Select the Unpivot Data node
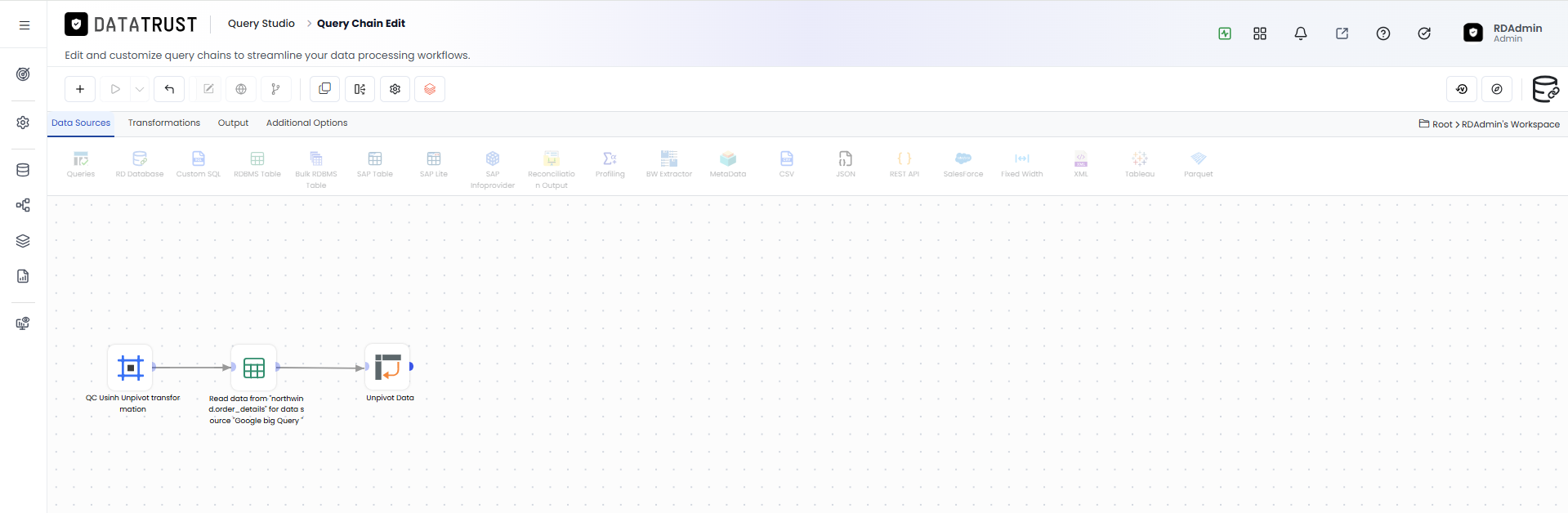This screenshot has width=1568, height=513. 387,367
